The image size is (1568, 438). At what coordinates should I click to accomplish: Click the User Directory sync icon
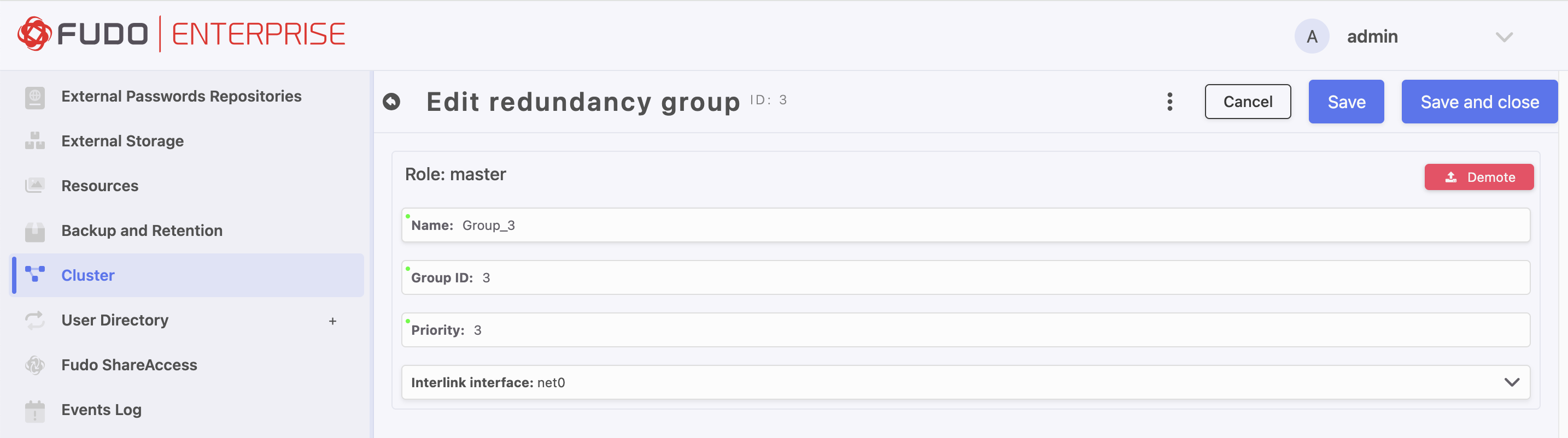(34, 320)
